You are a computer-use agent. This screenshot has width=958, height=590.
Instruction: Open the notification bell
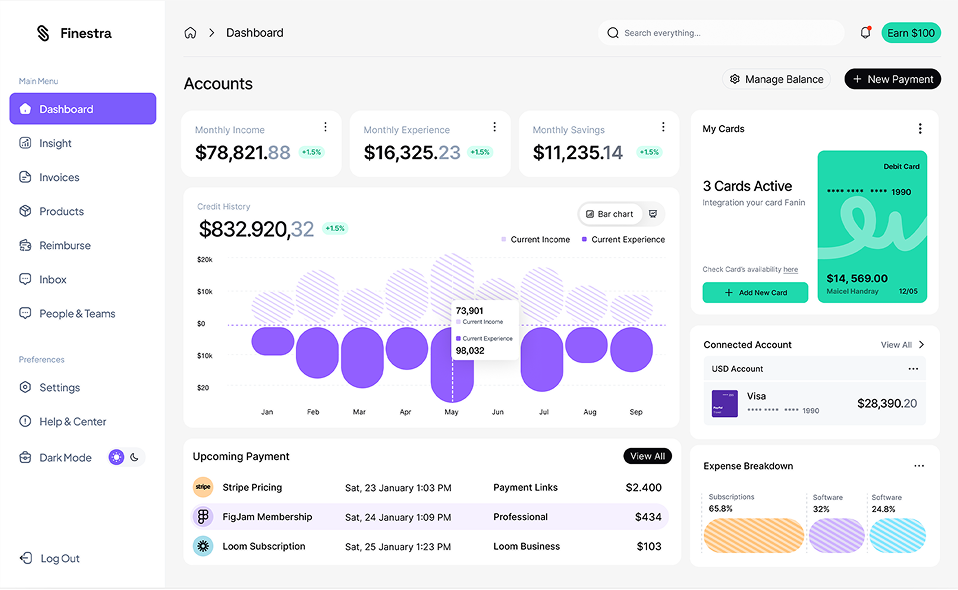(865, 32)
